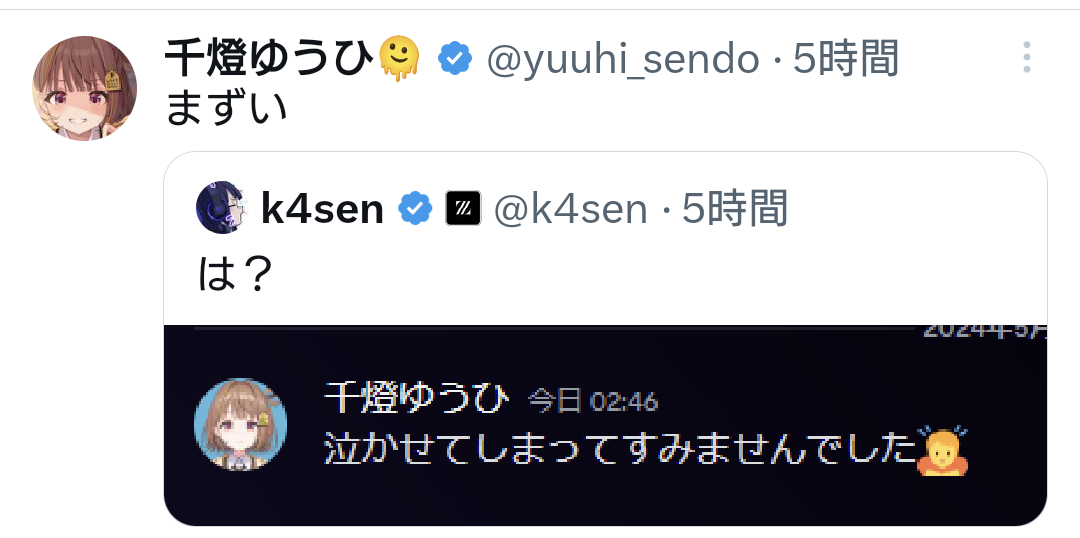
Task: Open the k4sen display name in quote
Action: (x=322, y=209)
